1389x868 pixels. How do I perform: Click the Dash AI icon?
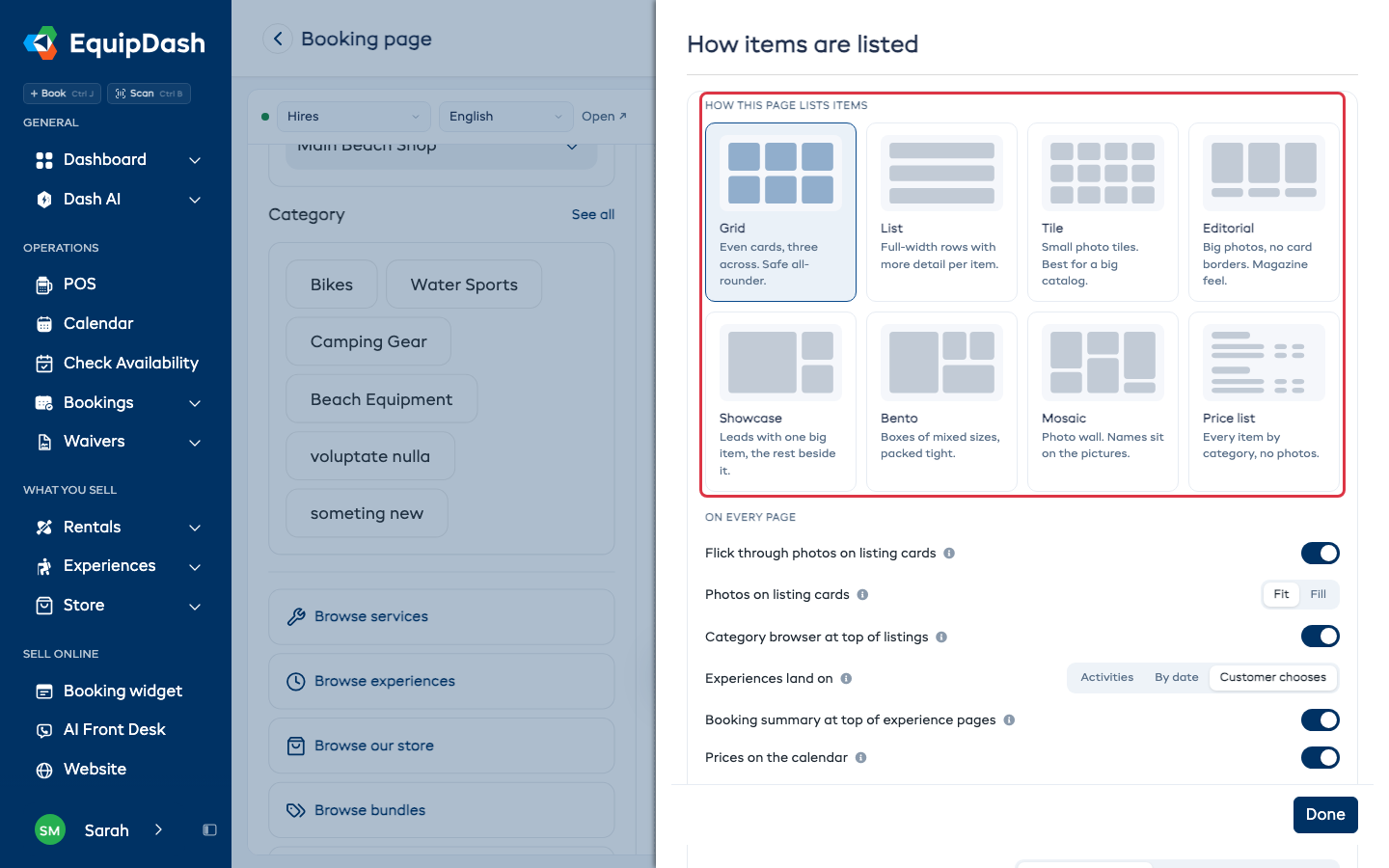[44, 200]
